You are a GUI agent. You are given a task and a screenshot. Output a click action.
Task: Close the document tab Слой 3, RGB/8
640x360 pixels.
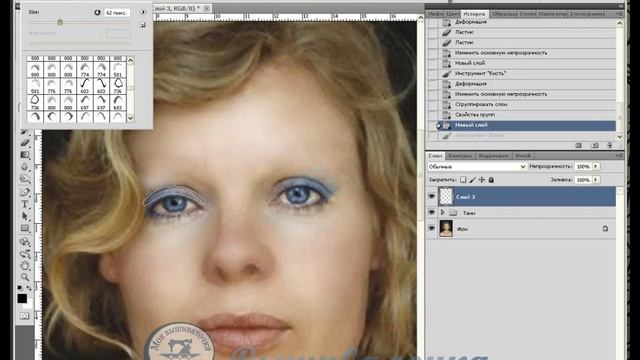pos(207,8)
